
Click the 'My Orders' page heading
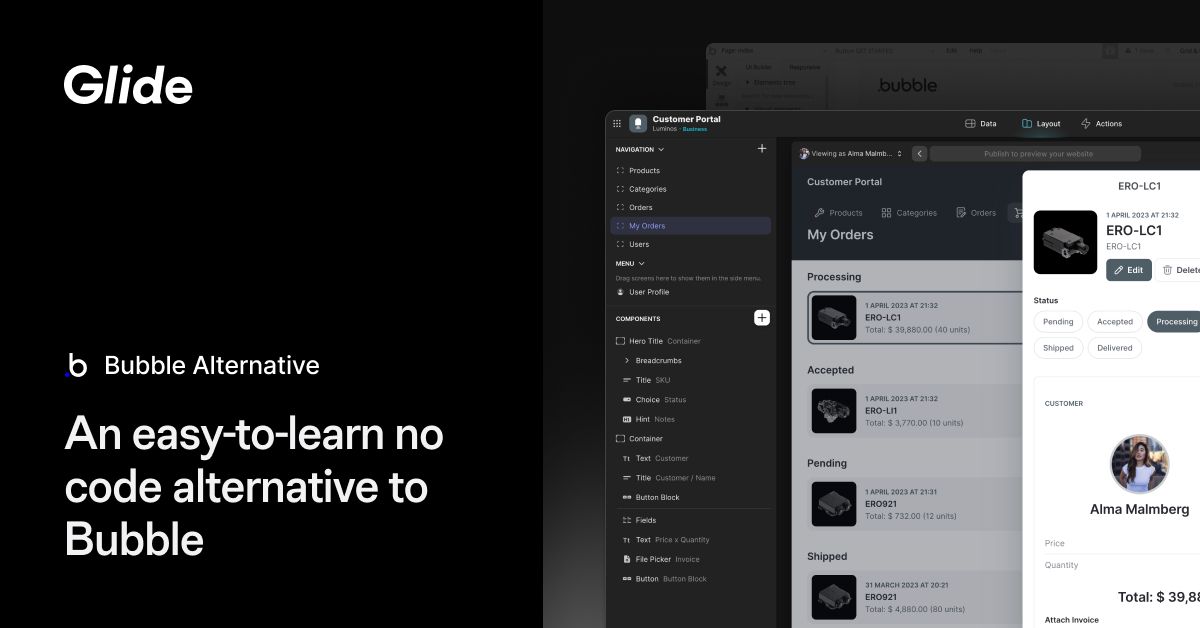pos(840,235)
